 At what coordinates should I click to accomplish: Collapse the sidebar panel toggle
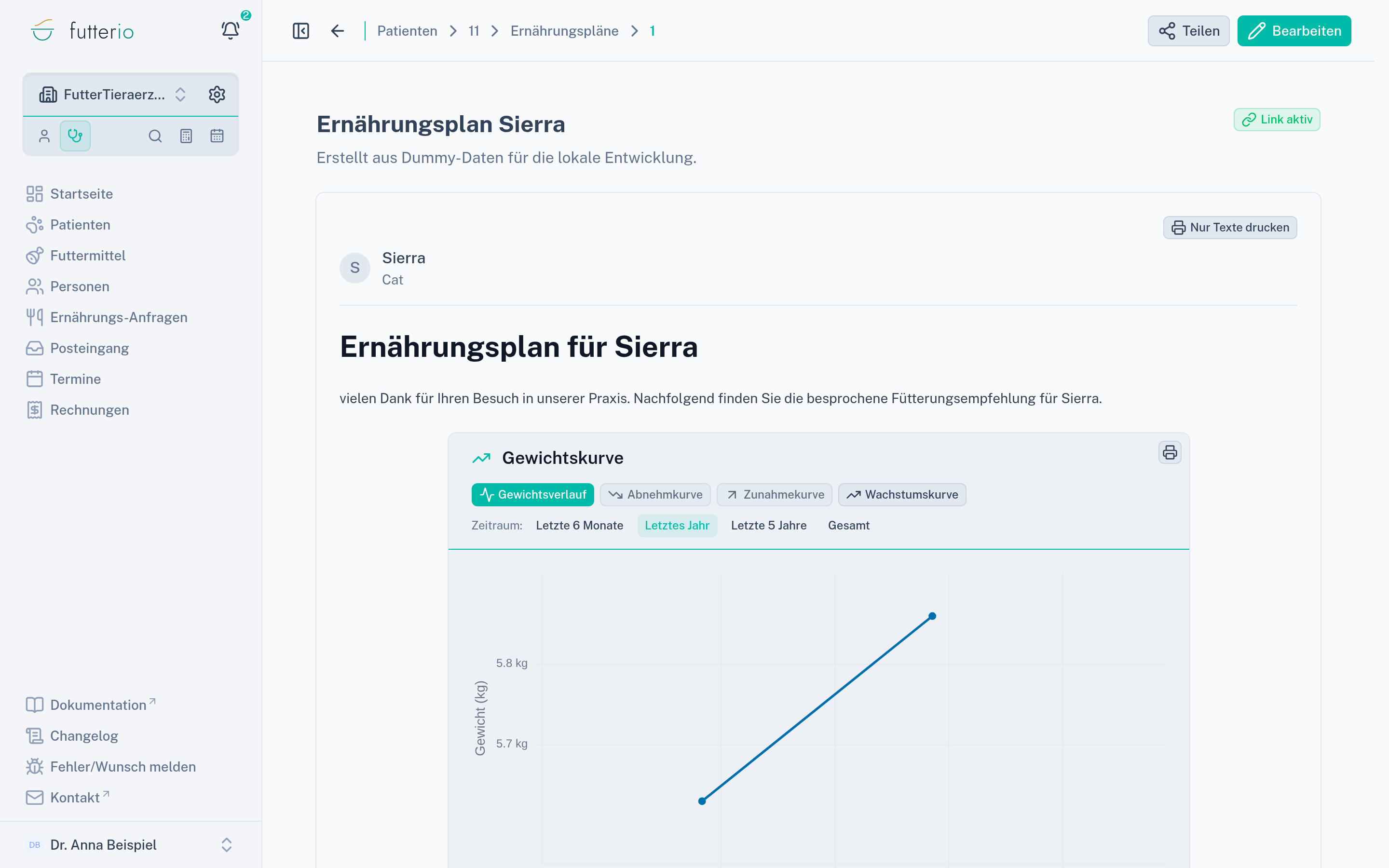pos(301,31)
